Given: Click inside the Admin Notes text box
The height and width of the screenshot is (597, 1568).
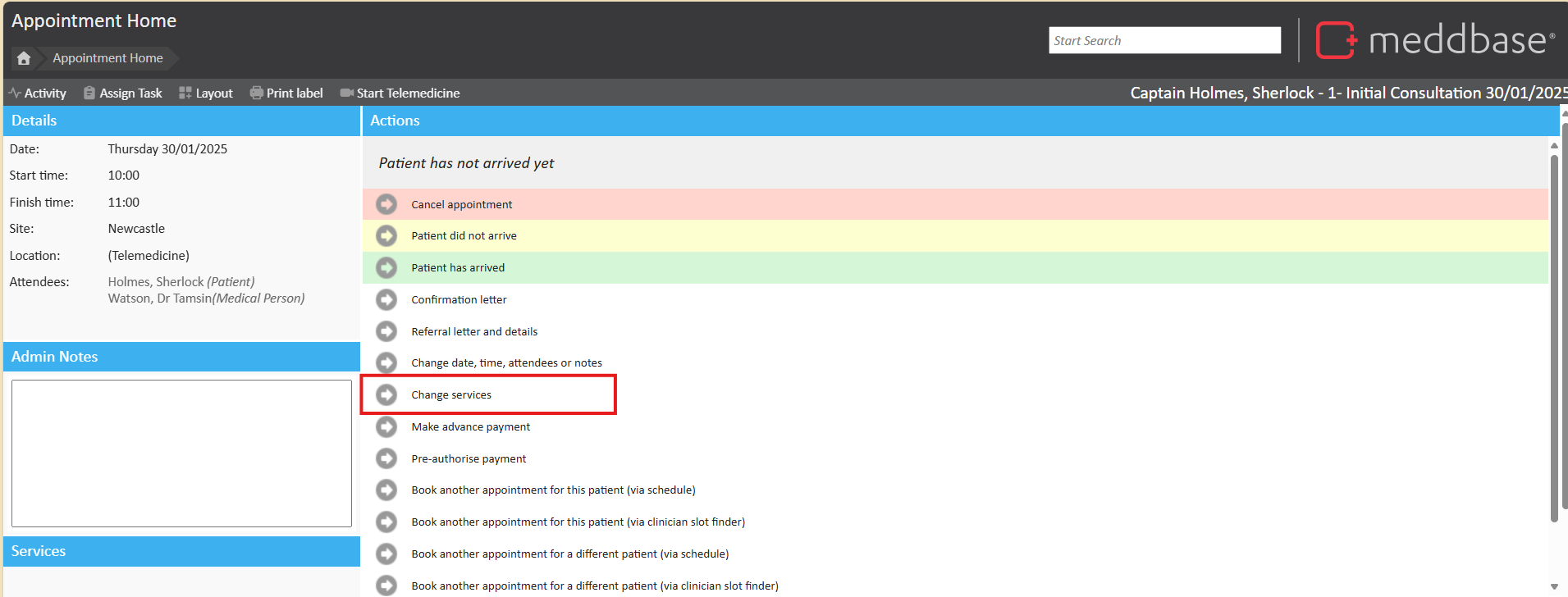Looking at the screenshot, I should pyautogui.click(x=181, y=453).
